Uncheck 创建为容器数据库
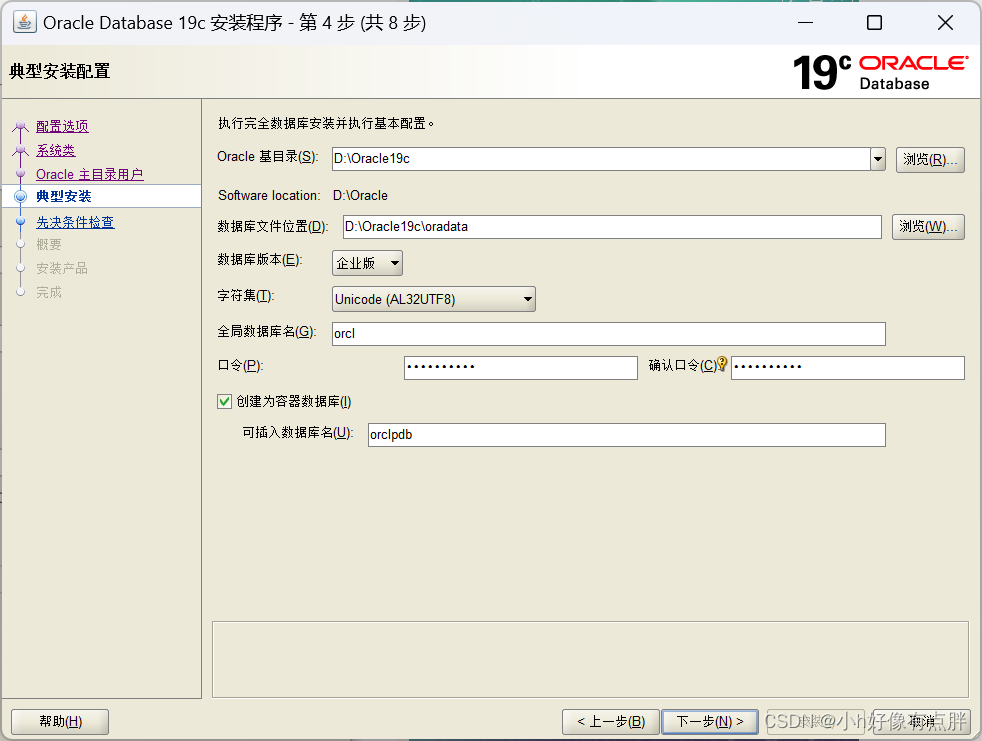This screenshot has height=741, width=982. [x=224, y=401]
